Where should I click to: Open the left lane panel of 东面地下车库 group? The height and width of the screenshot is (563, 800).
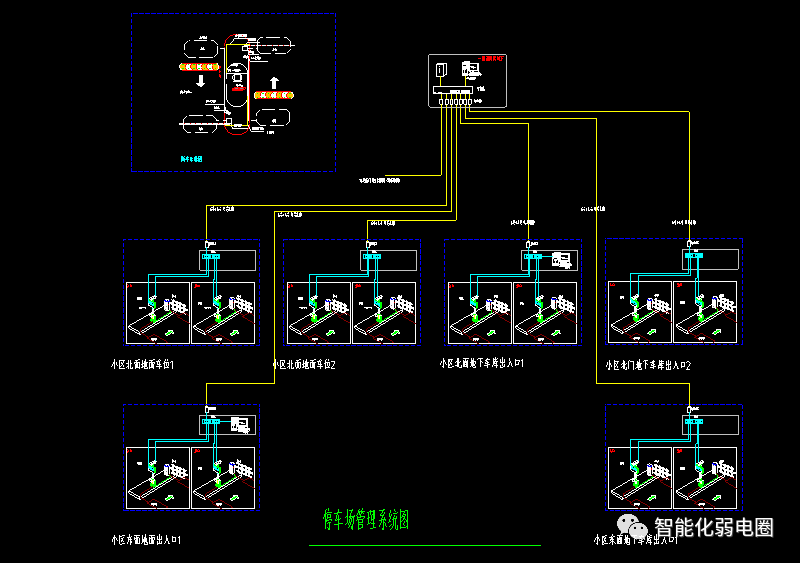click(x=640, y=478)
